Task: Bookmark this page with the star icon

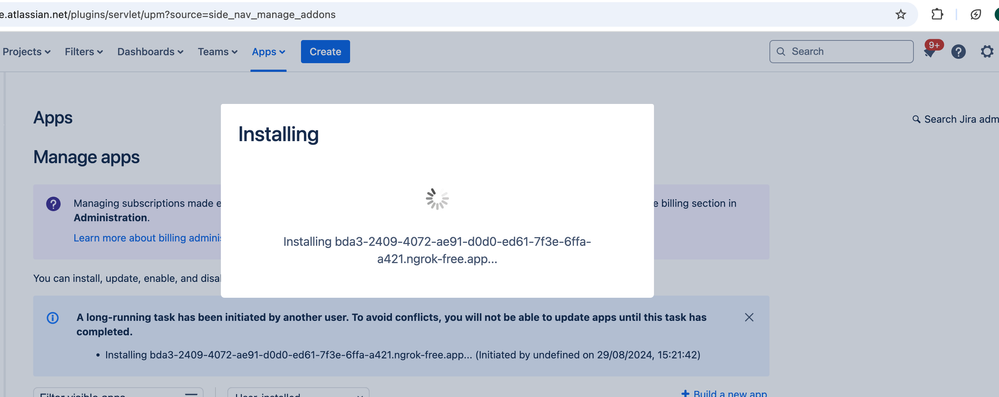Action: tap(900, 14)
